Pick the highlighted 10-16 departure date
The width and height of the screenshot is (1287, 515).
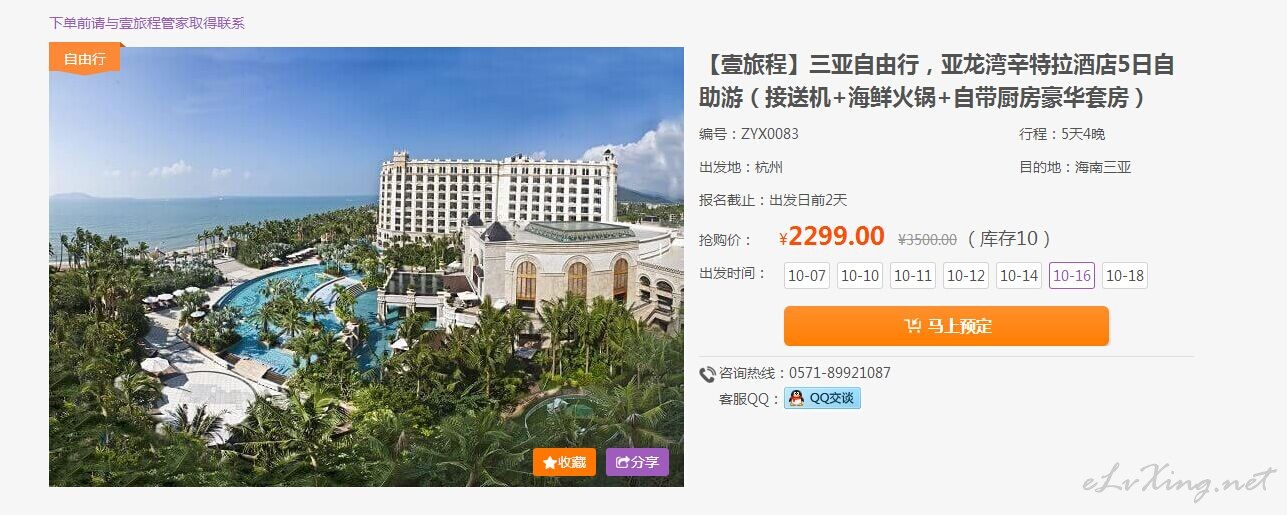[x=1072, y=276]
